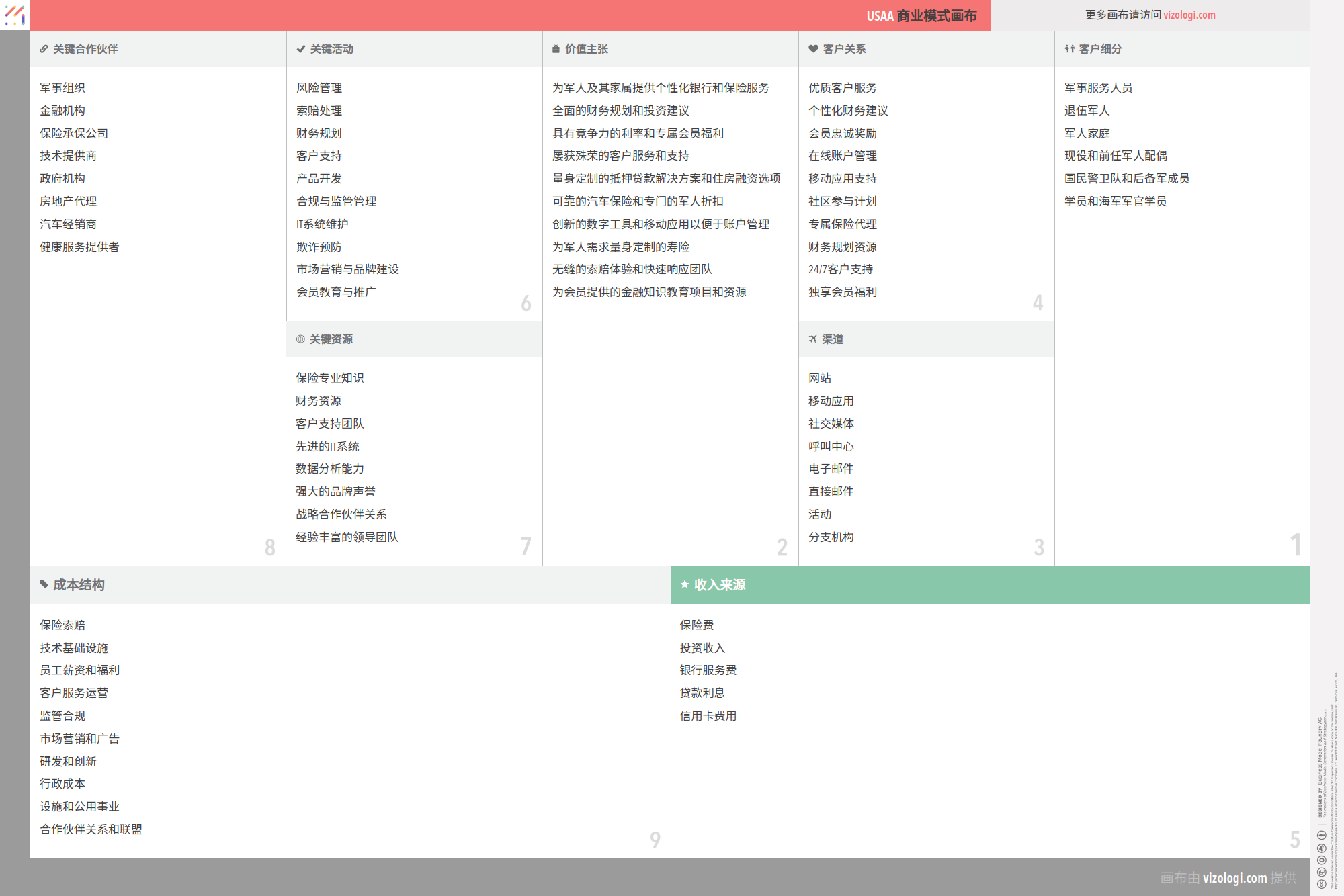The height and width of the screenshot is (896, 1344).
Task: Click the checkmark icon beside 关键活动
Action: pos(300,49)
